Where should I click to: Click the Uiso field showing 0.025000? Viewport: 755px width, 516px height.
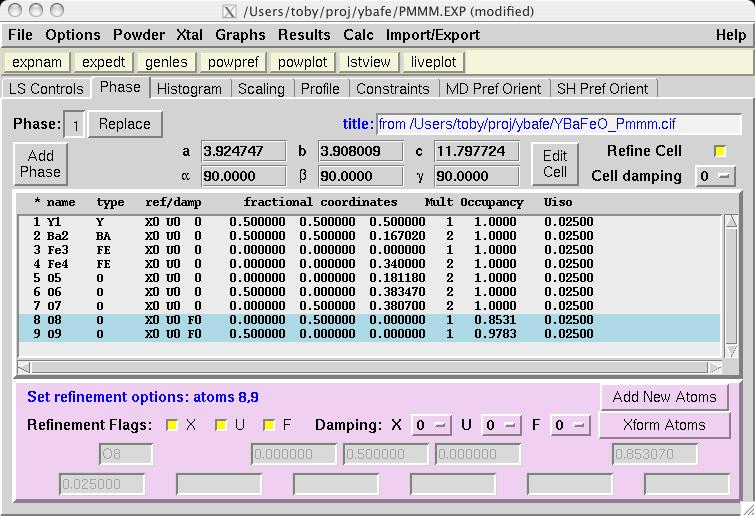click(102, 484)
